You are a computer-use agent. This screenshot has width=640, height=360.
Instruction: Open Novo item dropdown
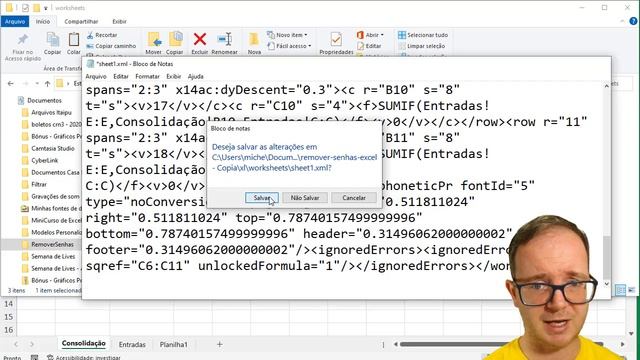[287, 35]
